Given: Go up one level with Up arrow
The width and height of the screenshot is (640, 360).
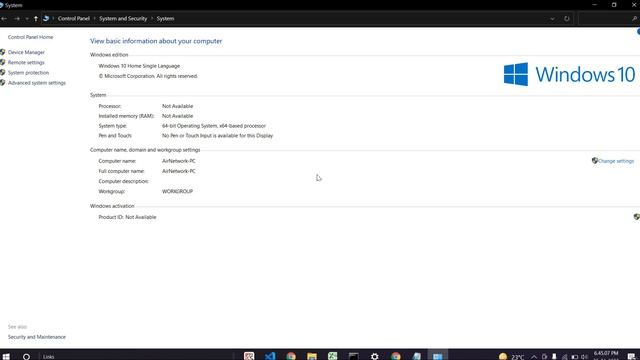Looking at the screenshot, I should click(36, 19).
